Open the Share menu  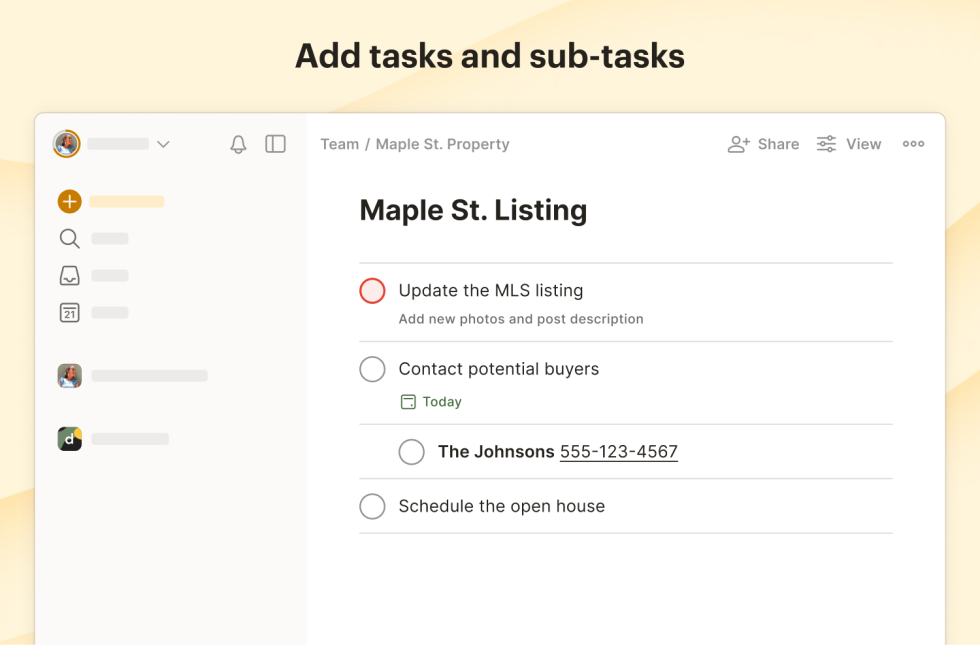point(763,144)
